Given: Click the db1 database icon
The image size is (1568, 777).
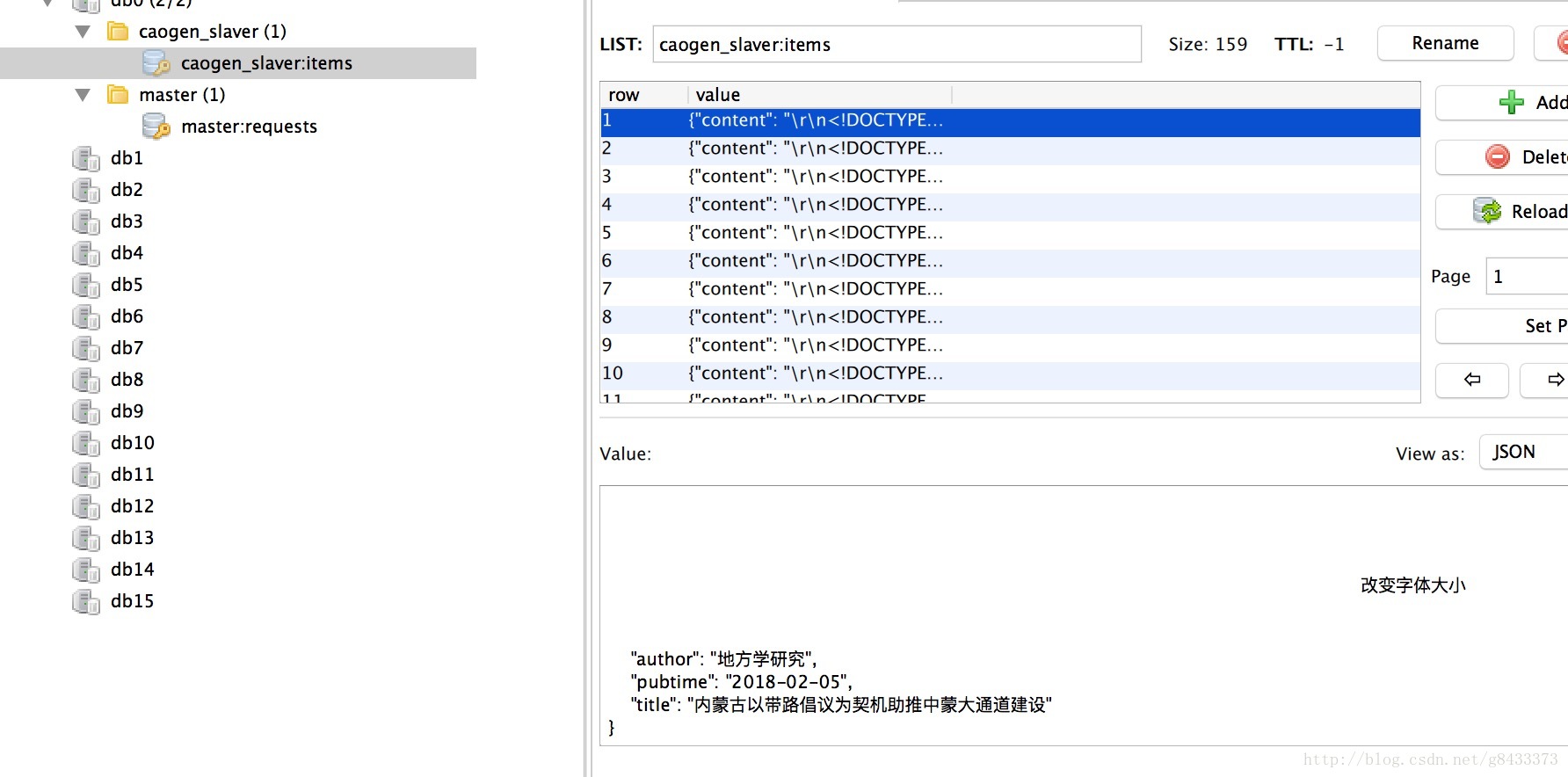Looking at the screenshot, I should (x=86, y=159).
